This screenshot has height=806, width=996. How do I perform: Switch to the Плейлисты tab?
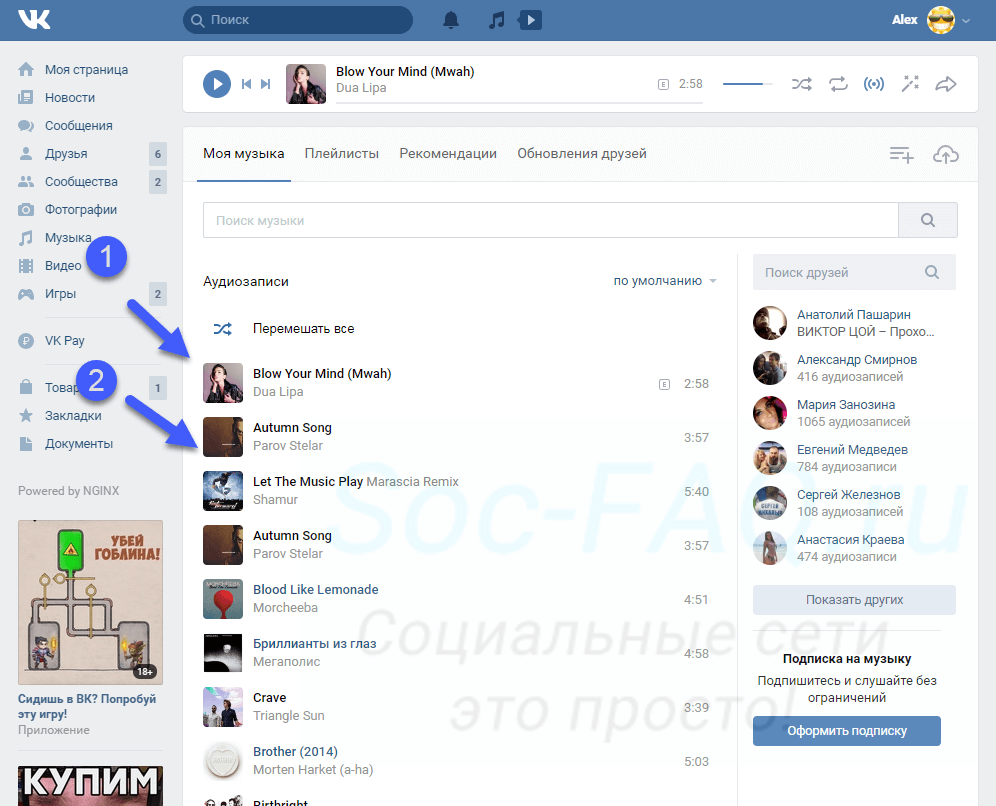(x=342, y=154)
